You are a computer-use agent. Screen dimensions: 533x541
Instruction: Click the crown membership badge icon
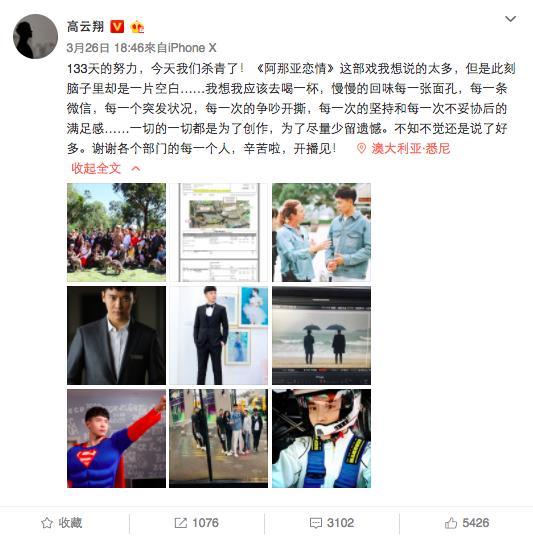[137, 27]
